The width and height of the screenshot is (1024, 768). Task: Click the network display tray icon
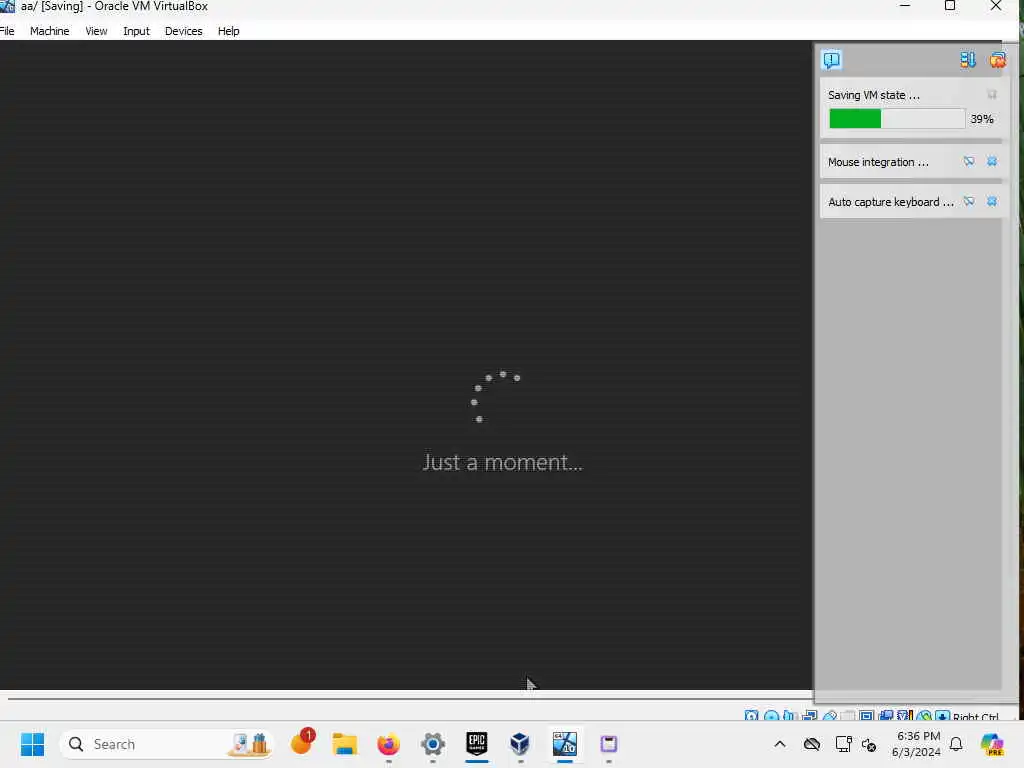coord(843,744)
